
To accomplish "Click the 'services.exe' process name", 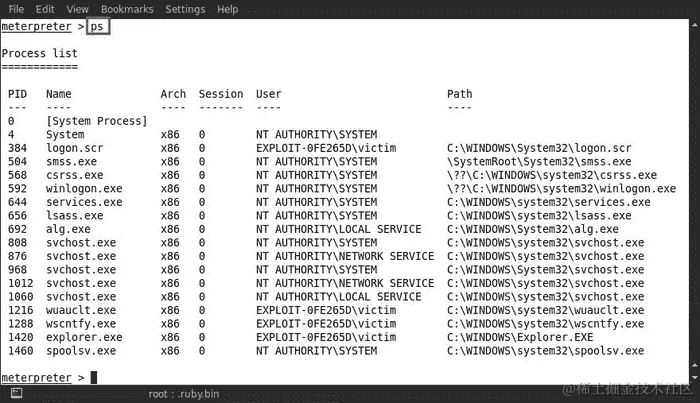I will coord(84,202).
